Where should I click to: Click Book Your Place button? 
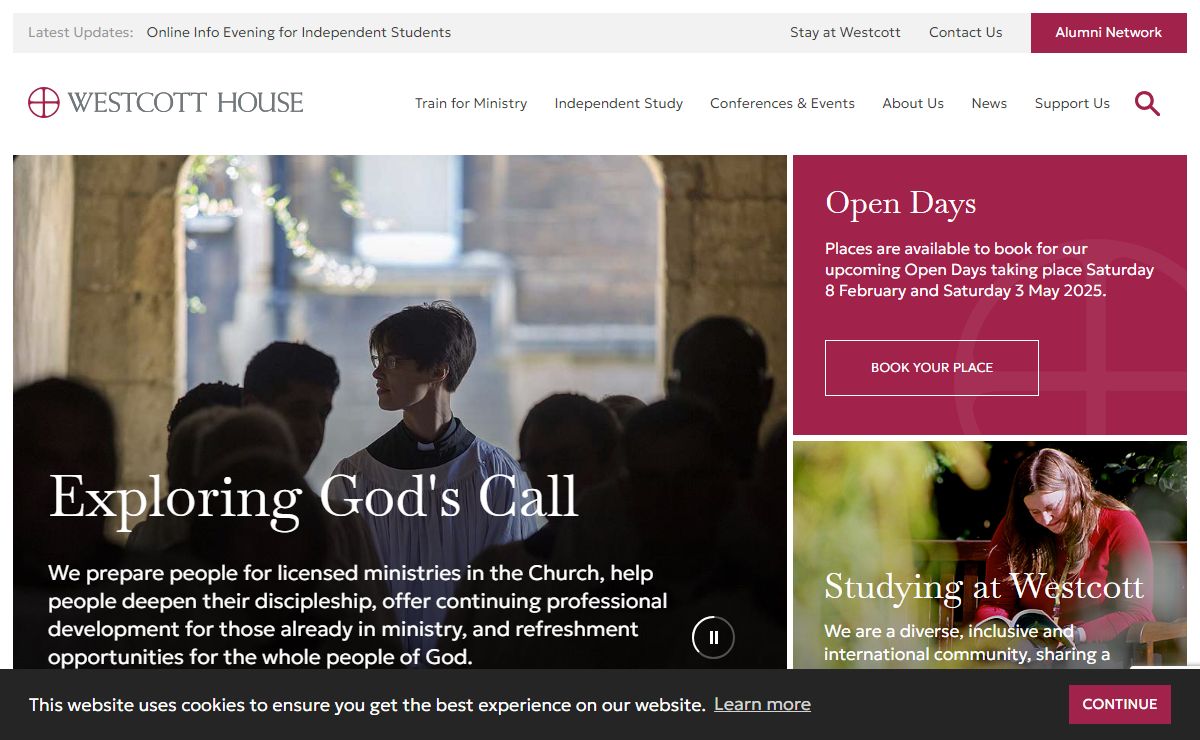coord(932,368)
